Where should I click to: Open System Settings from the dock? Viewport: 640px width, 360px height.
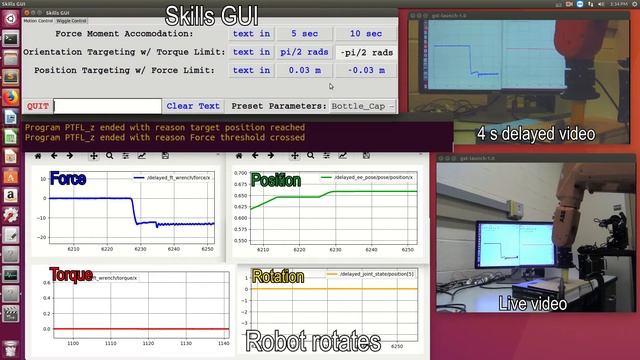tap(11, 215)
